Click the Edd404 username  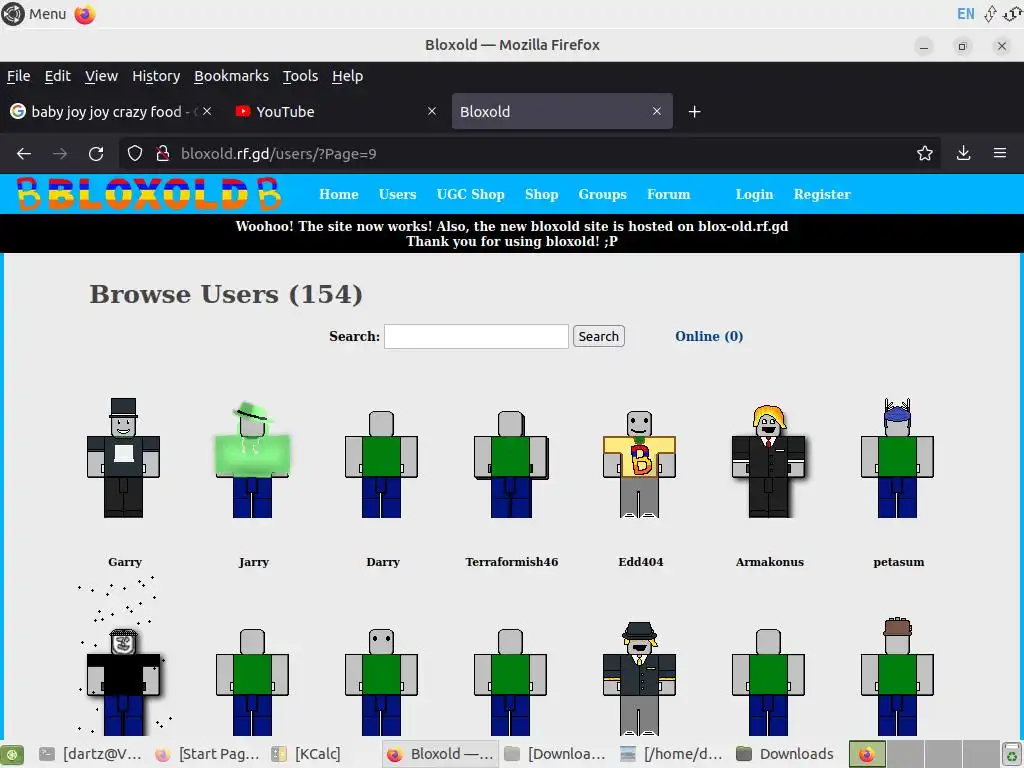(641, 562)
